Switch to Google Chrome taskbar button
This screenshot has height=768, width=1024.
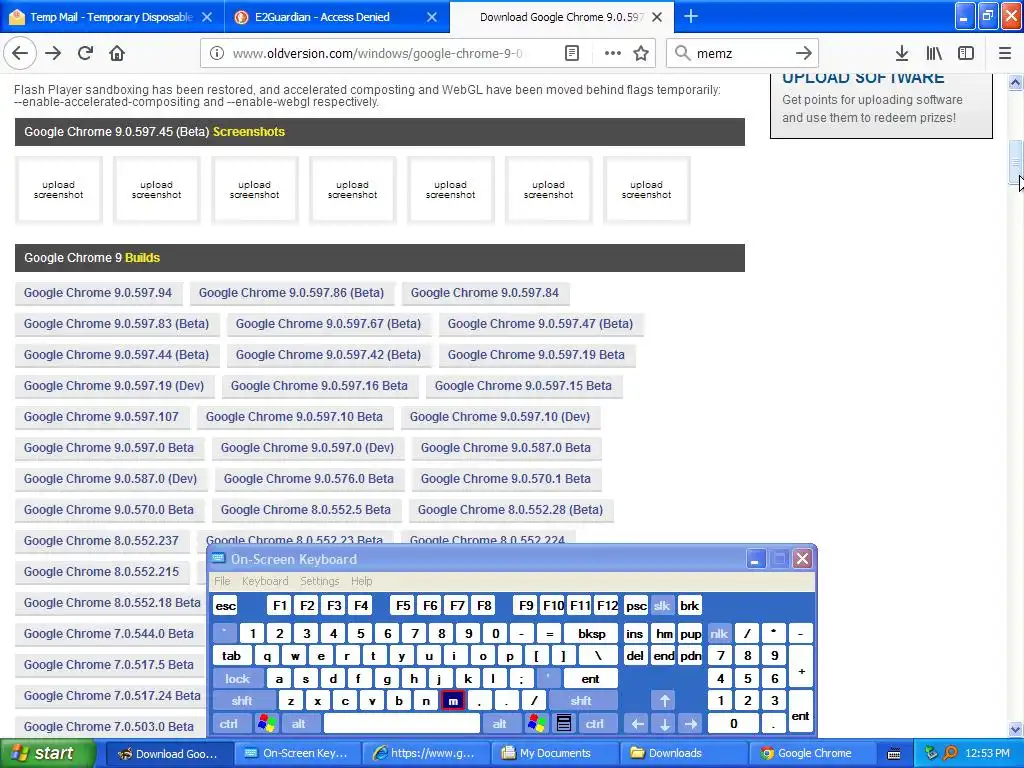813,754
